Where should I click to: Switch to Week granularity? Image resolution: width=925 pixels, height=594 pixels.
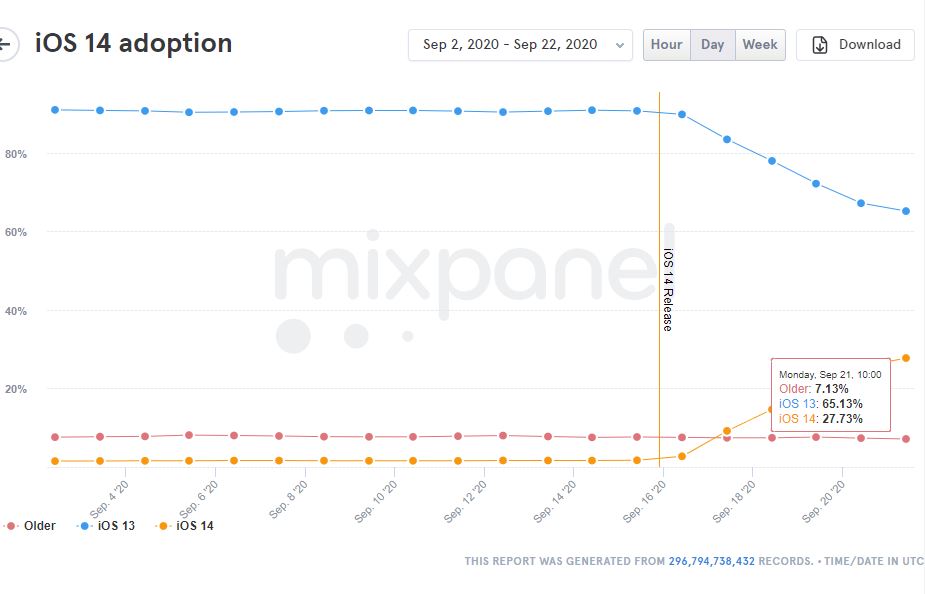760,45
